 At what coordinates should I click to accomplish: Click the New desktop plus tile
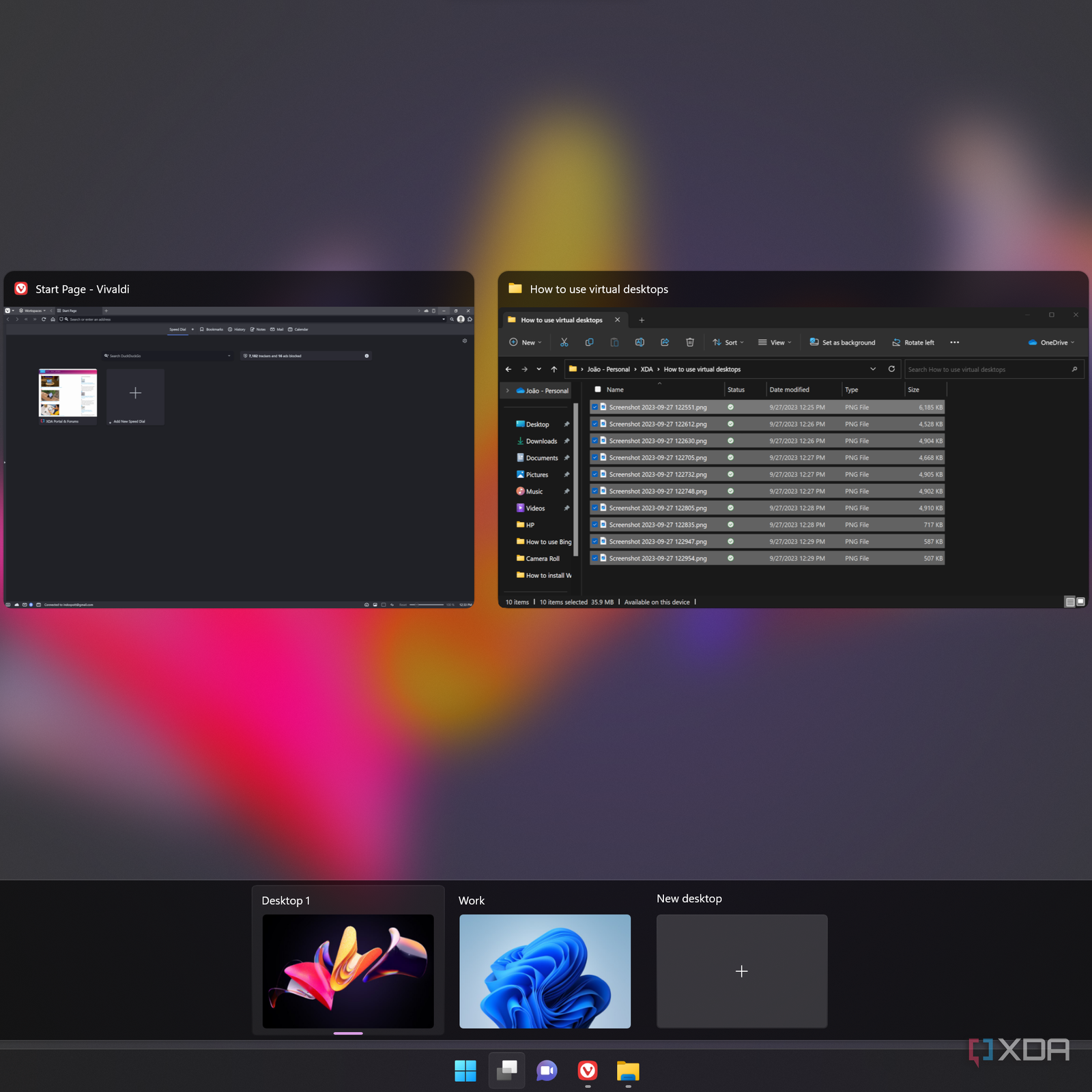742,971
